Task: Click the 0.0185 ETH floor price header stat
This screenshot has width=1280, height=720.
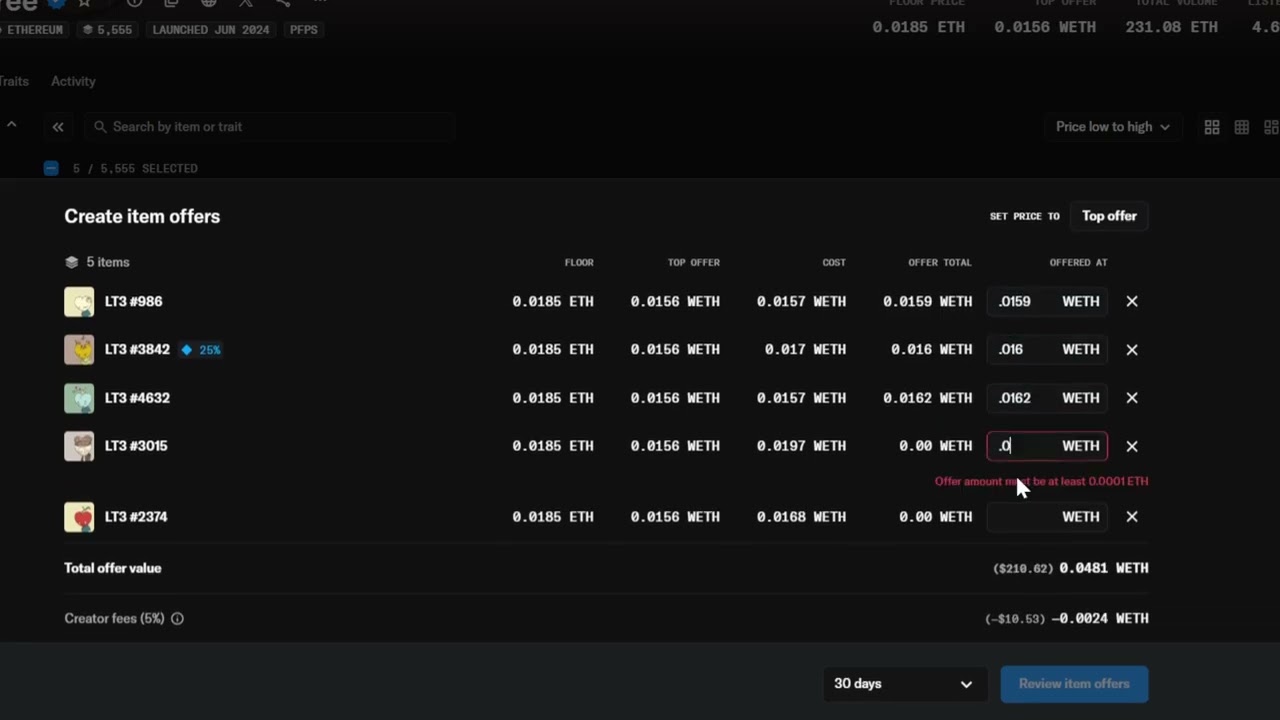Action: 919,28
